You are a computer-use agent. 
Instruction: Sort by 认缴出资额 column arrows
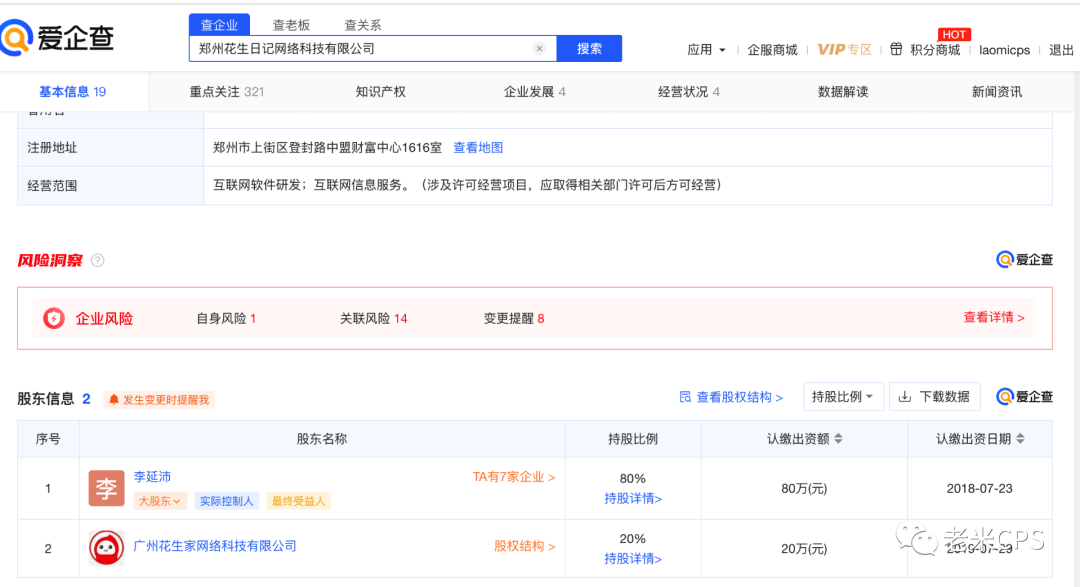838,439
